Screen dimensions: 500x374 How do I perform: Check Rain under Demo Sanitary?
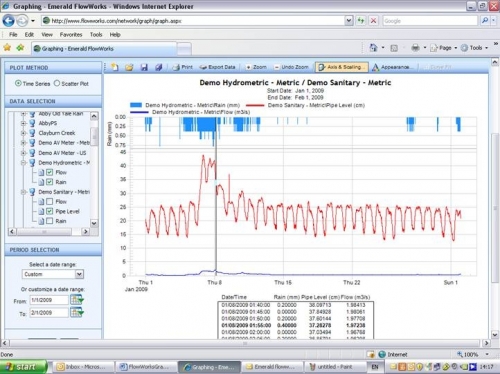[x=50, y=221]
